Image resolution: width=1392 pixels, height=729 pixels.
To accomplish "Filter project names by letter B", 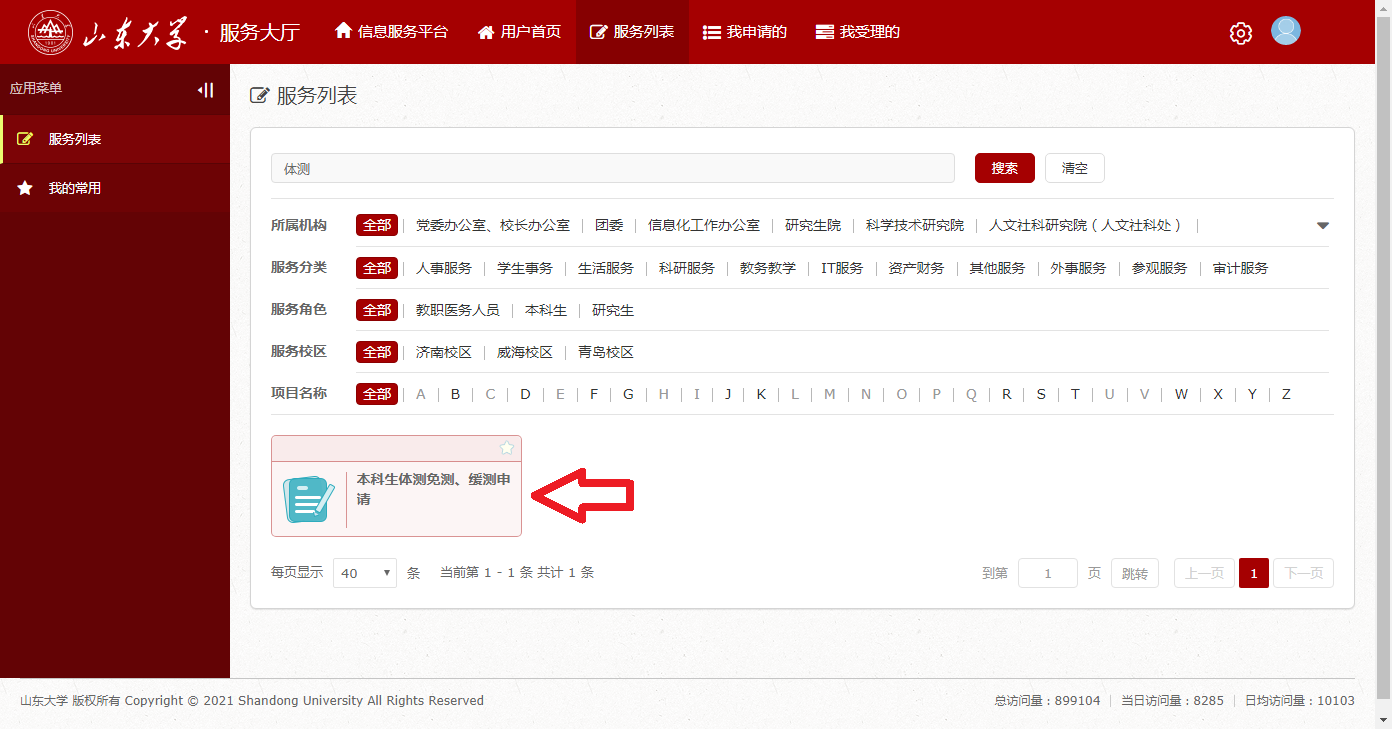I will [x=455, y=394].
